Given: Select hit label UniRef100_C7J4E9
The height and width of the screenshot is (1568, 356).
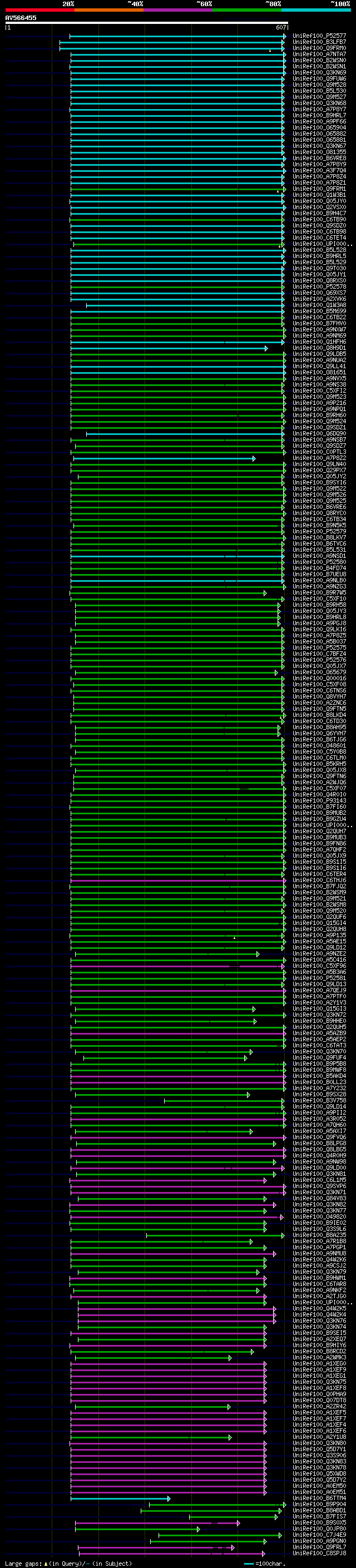Looking at the screenshot, I should 319,1535.
